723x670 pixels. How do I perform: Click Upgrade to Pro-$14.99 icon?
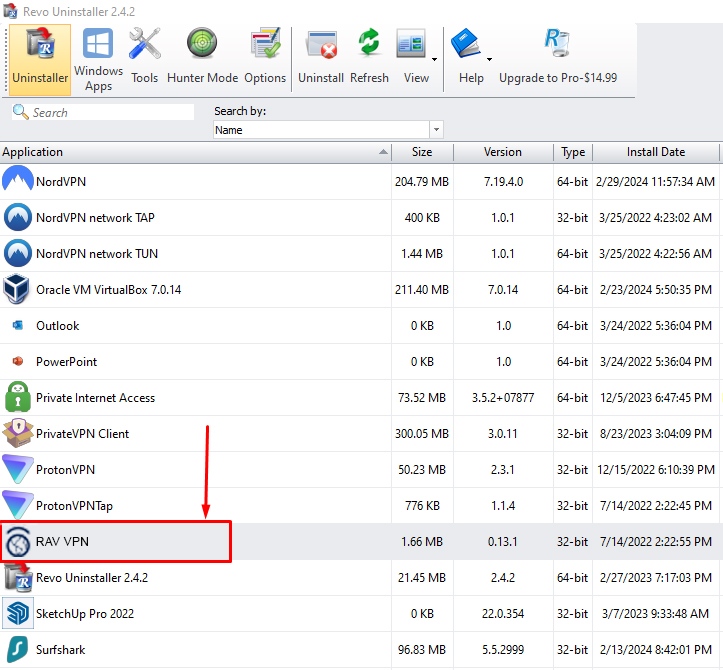[557, 42]
